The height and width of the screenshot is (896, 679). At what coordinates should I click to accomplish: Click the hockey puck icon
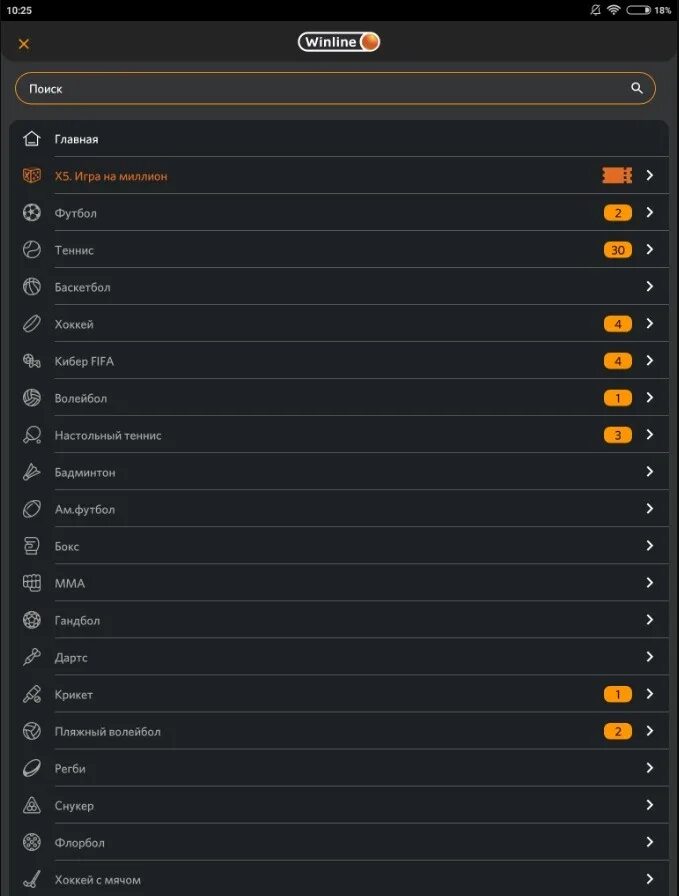32,324
